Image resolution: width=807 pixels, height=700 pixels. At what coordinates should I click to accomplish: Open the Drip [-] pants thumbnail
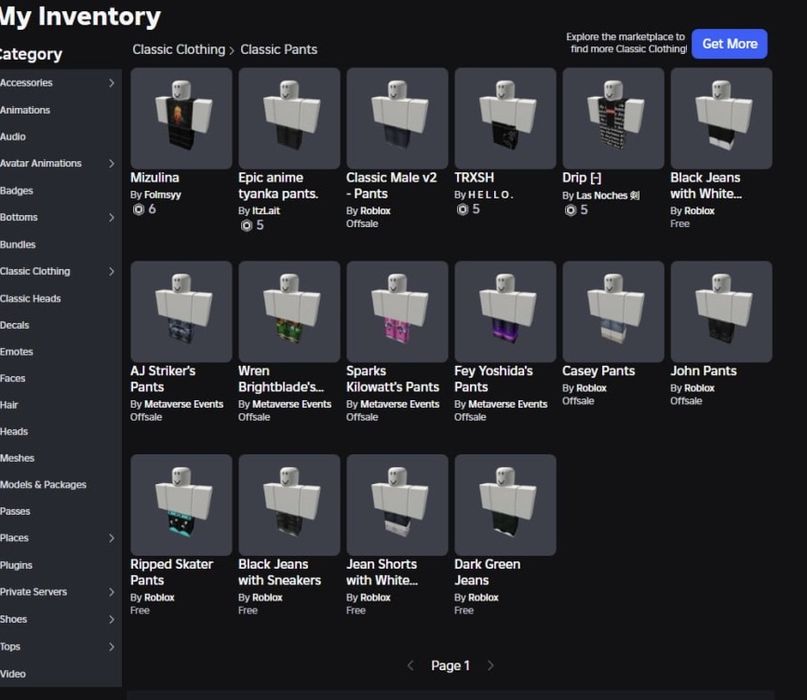pos(613,118)
